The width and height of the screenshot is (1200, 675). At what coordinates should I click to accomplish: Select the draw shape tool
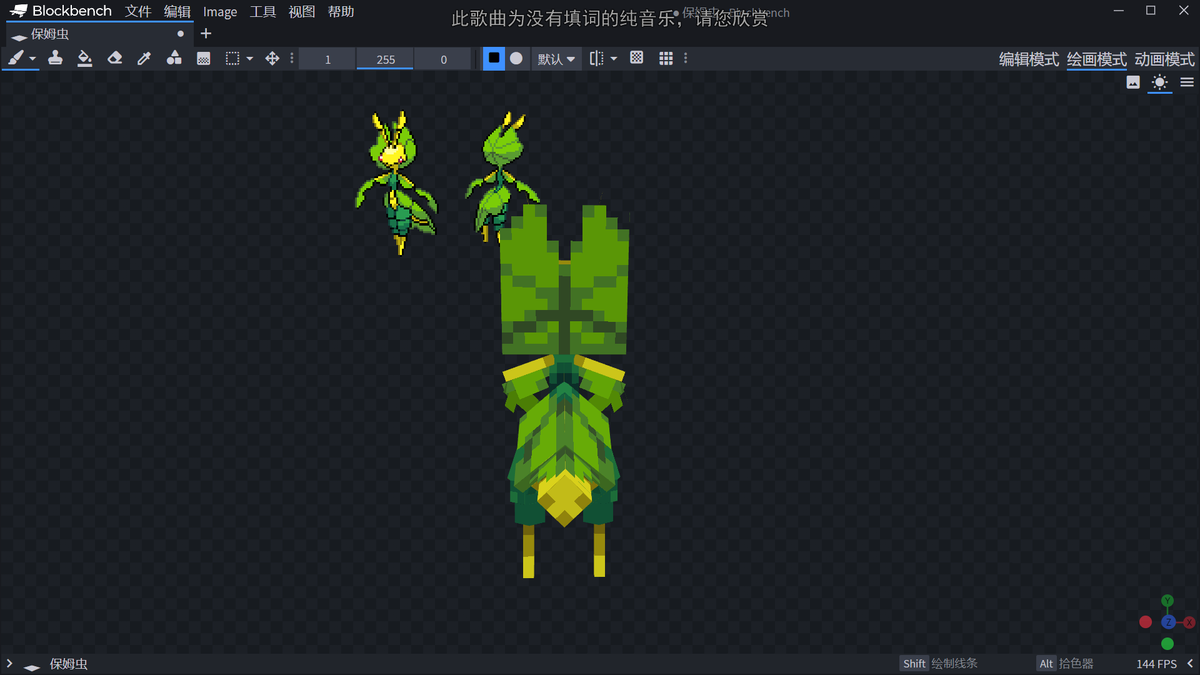174,58
